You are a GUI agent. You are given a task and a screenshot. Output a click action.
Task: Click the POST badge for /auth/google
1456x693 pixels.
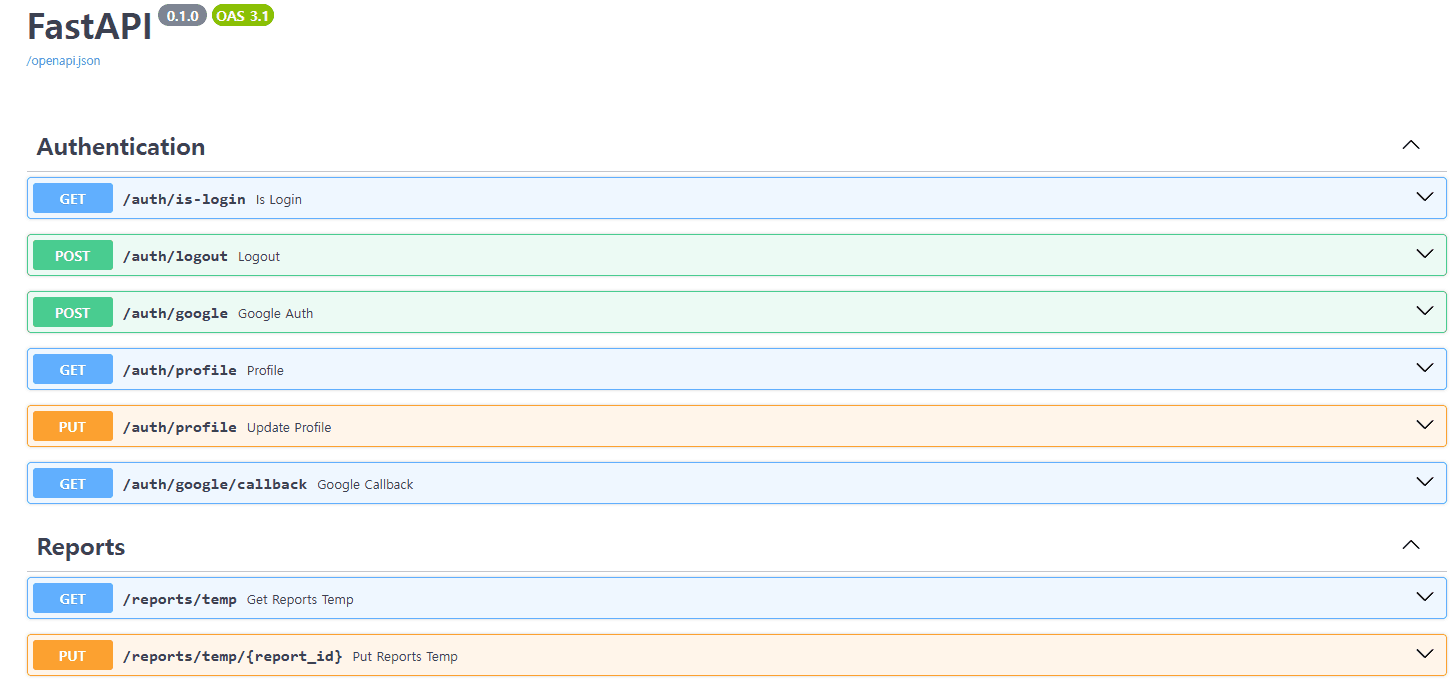[73, 313]
